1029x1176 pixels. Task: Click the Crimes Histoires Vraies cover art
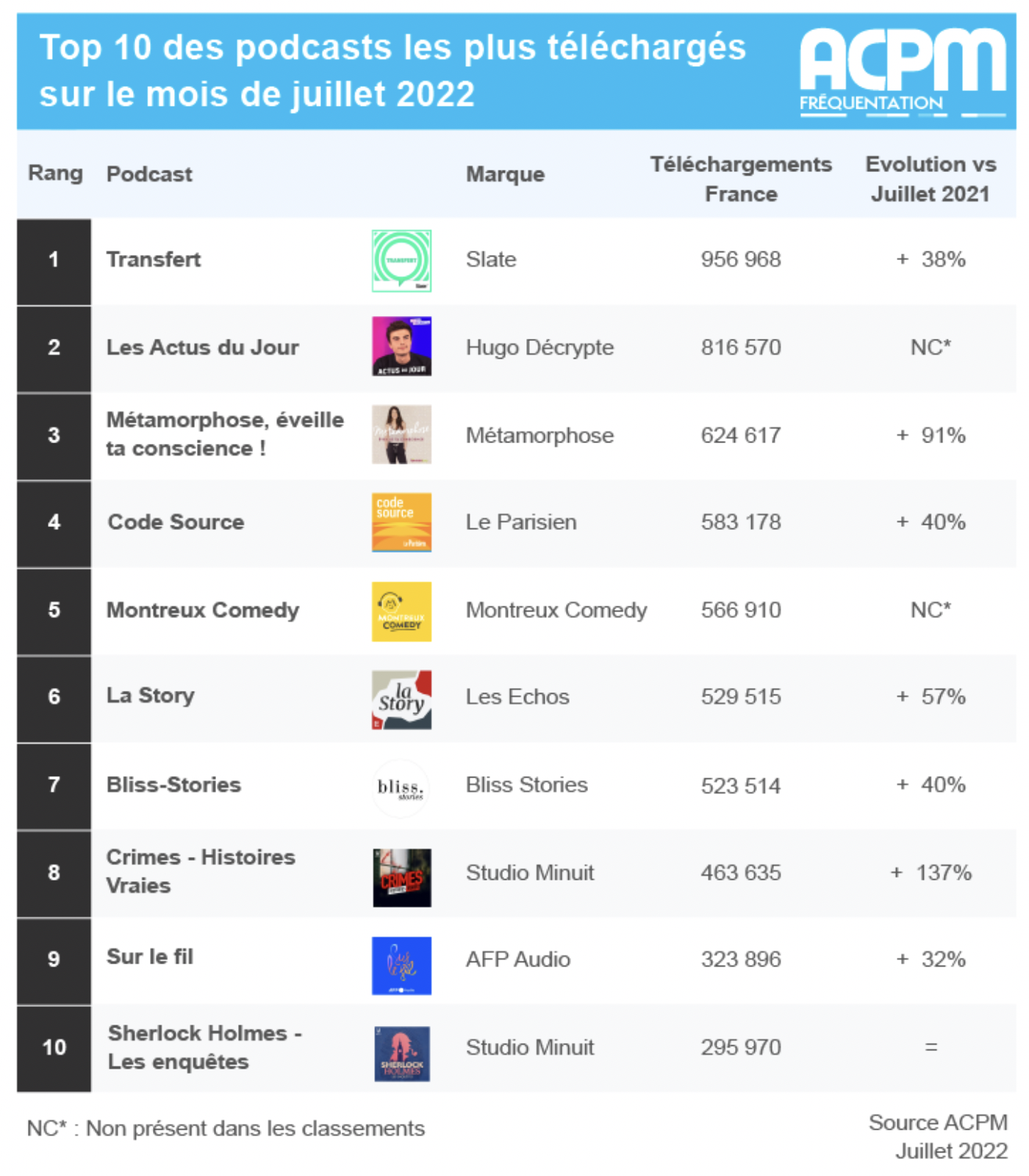point(401,878)
